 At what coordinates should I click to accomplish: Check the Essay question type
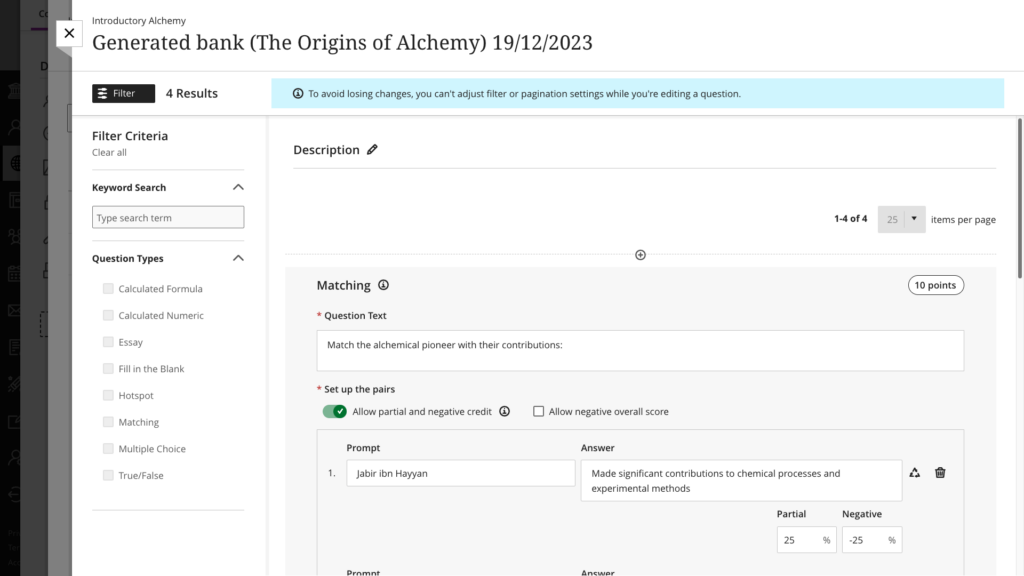coord(108,342)
